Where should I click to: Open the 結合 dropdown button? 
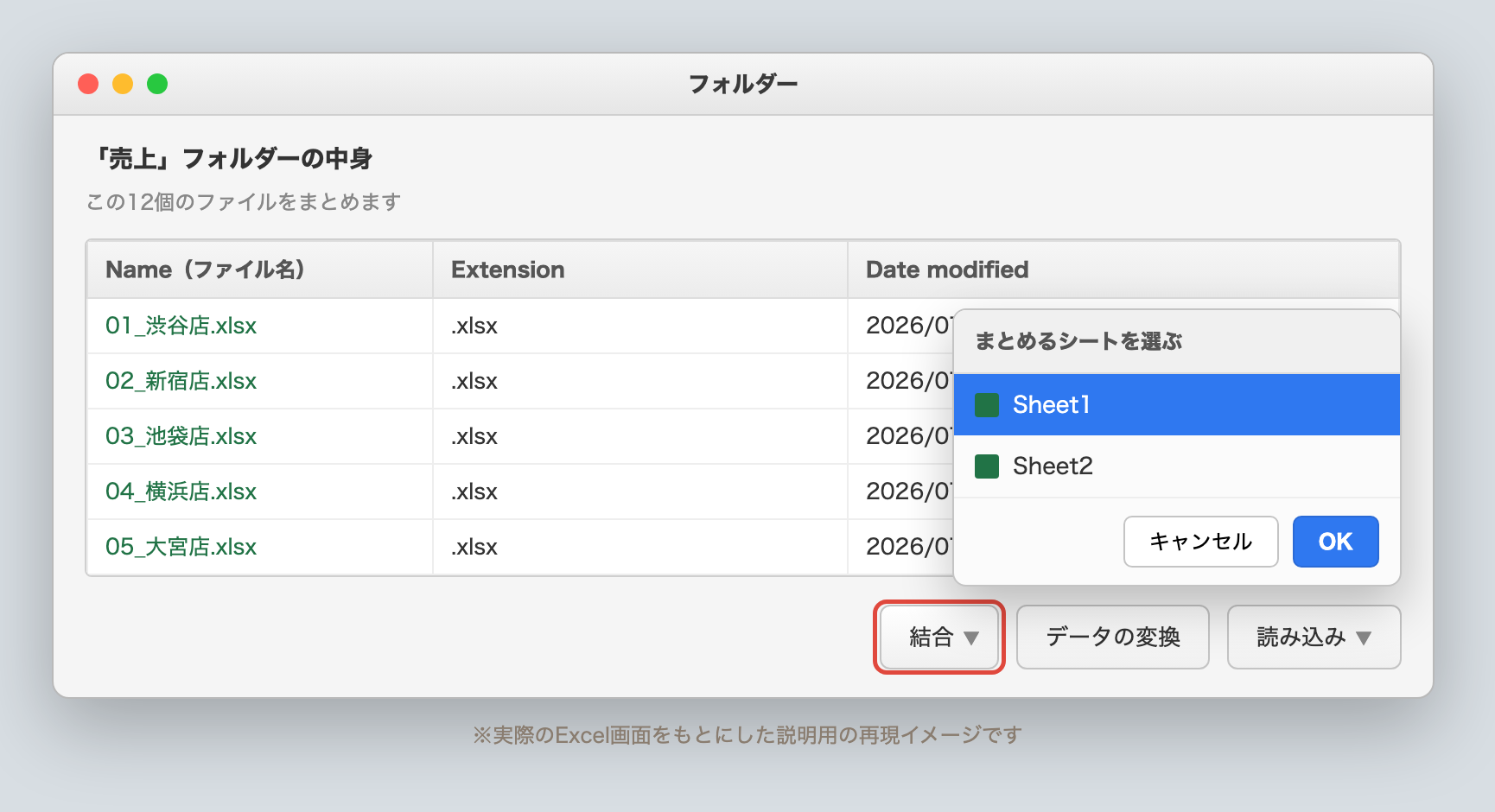[939, 638]
